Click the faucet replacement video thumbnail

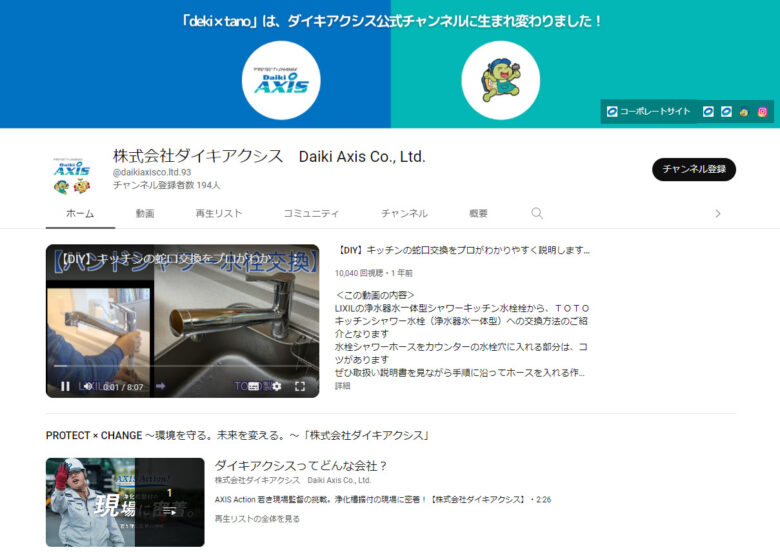[x=183, y=321]
